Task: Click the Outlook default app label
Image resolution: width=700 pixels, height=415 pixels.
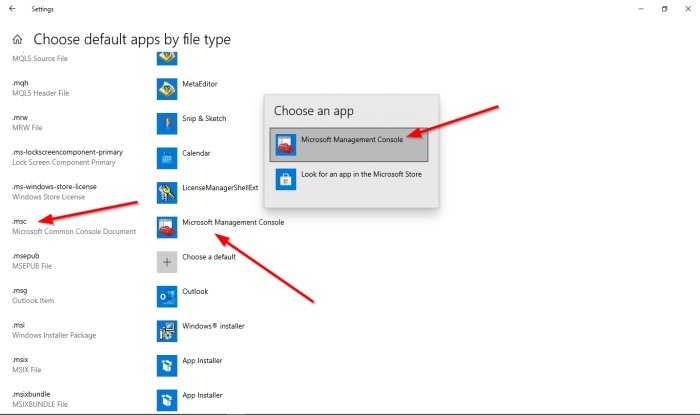Action: 195,291
